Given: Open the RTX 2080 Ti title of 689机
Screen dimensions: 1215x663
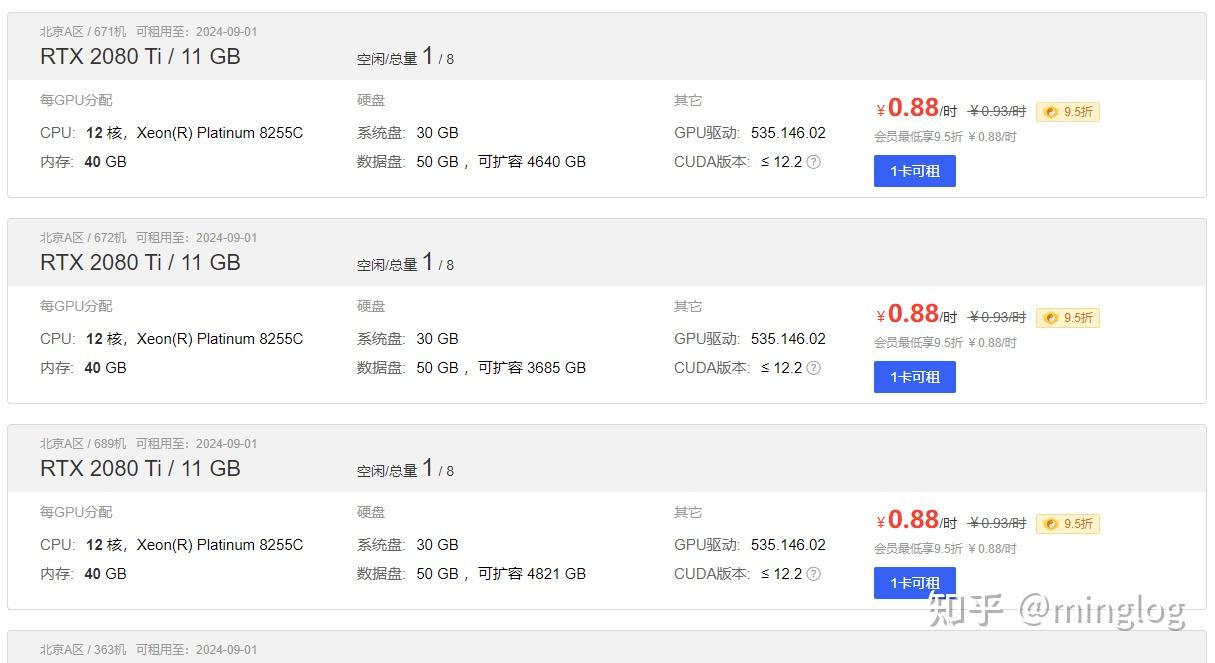Looking at the screenshot, I should pos(140,468).
